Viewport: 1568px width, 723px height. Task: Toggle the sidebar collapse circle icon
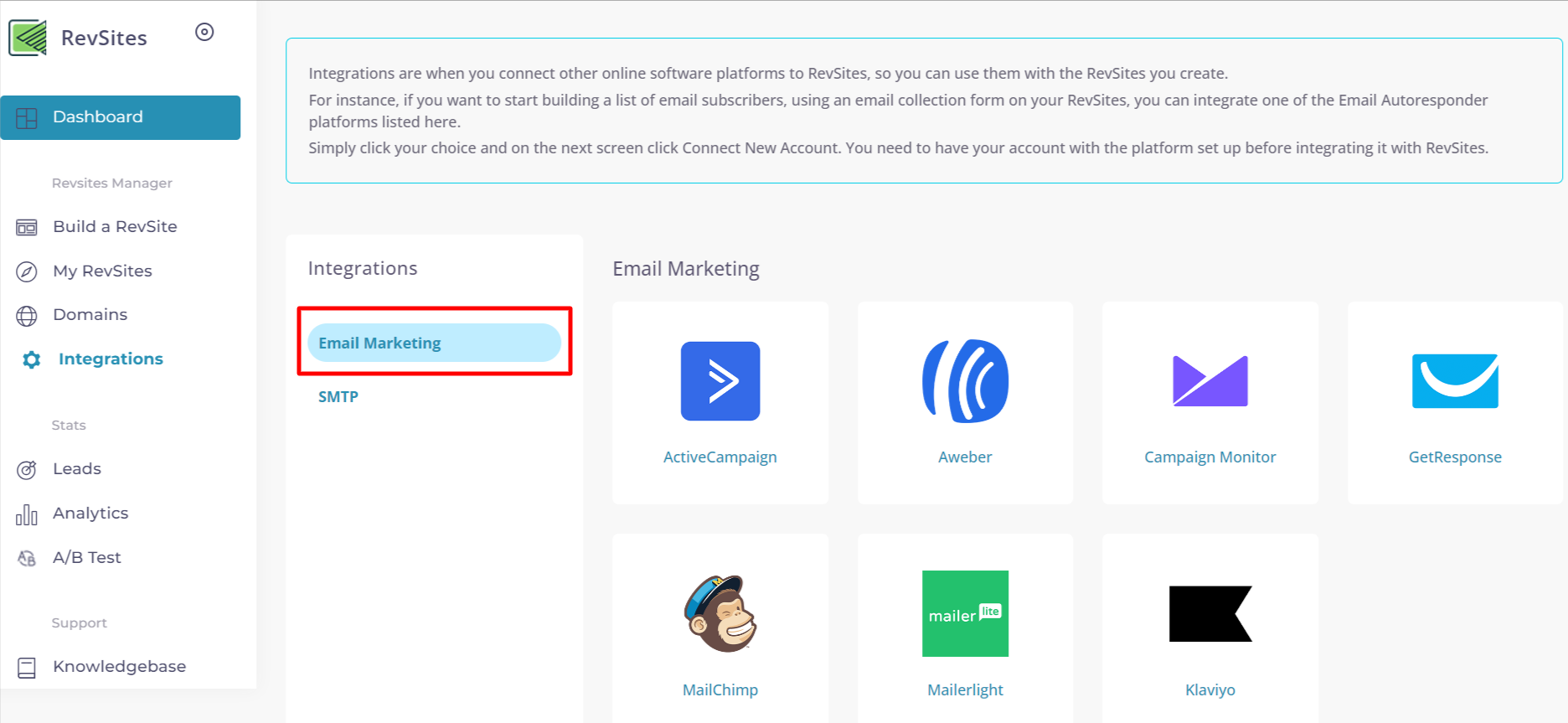[204, 32]
